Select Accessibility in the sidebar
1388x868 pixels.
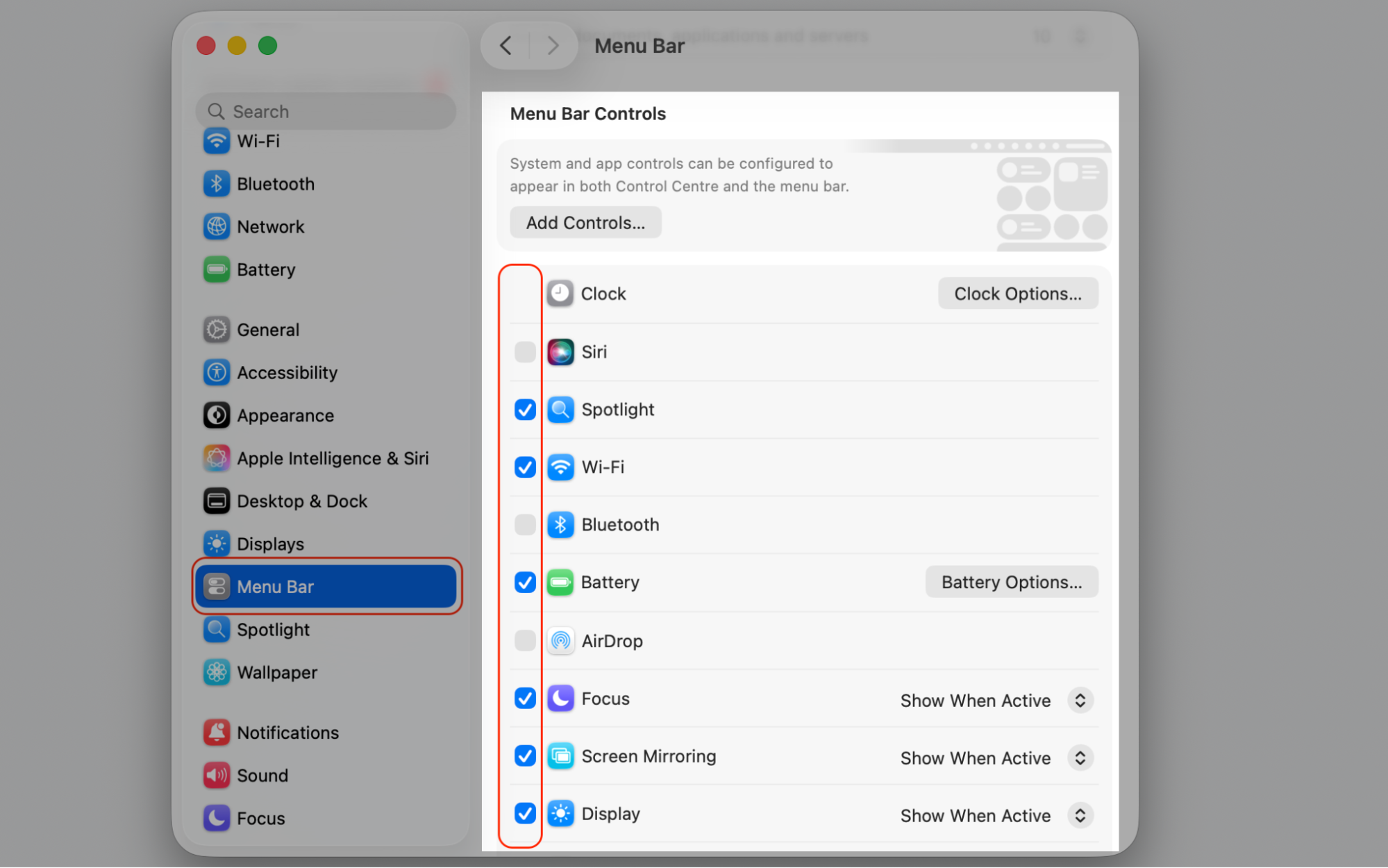pos(326,373)
